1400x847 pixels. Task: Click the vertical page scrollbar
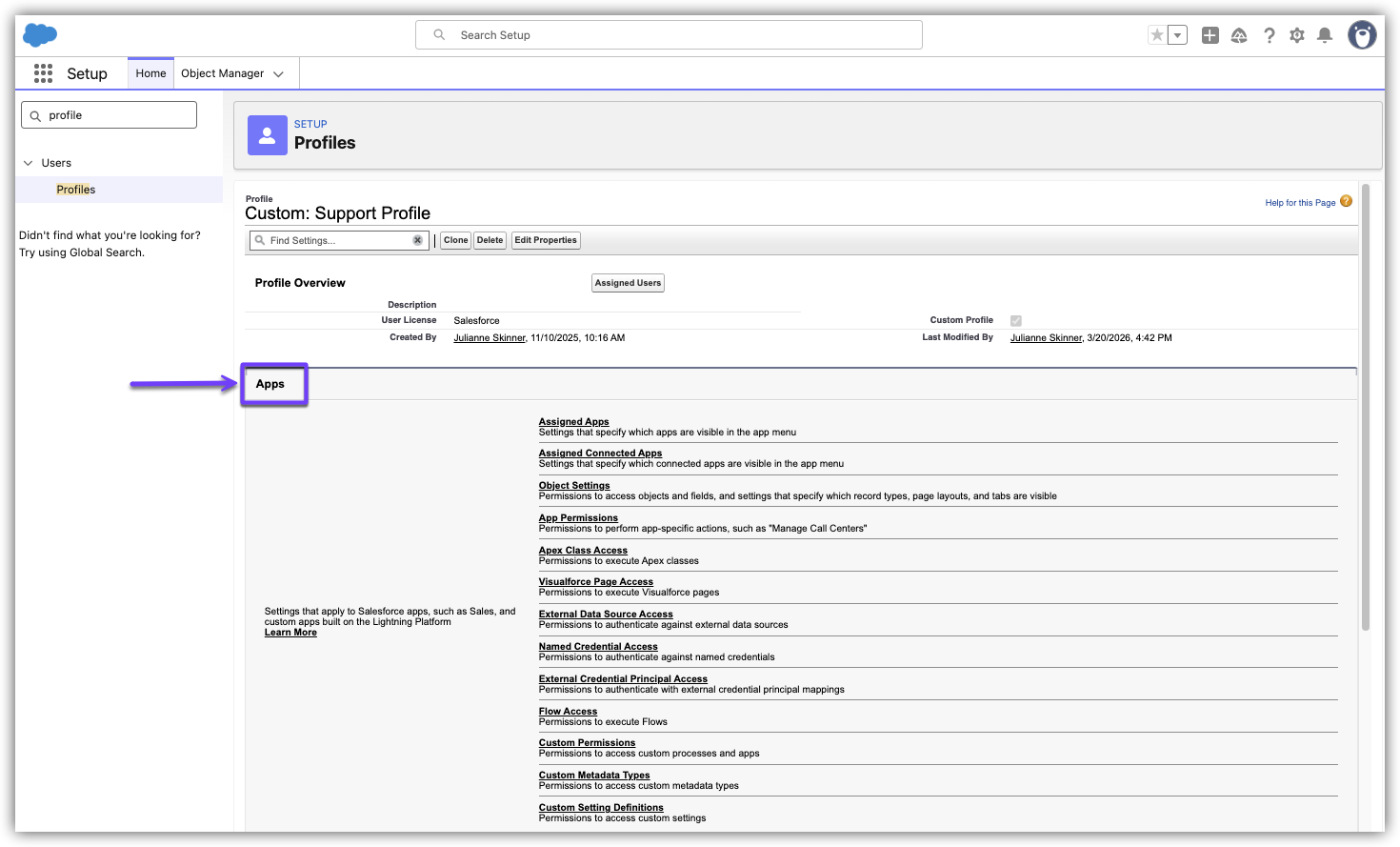coord(1365,410)
